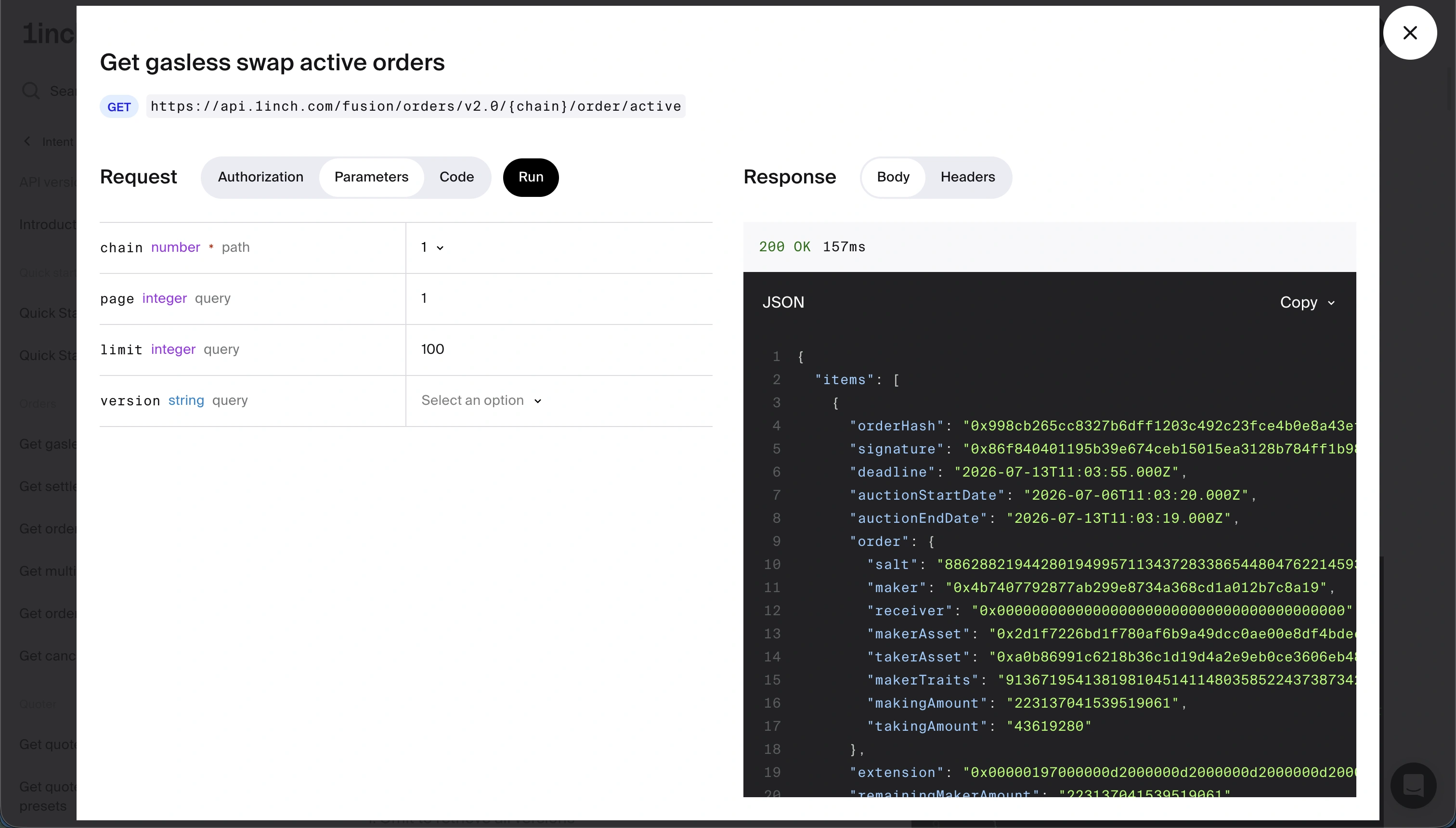Click the Response section heading
Screen dimensions: 1456x828
click(x=790, y=177)
